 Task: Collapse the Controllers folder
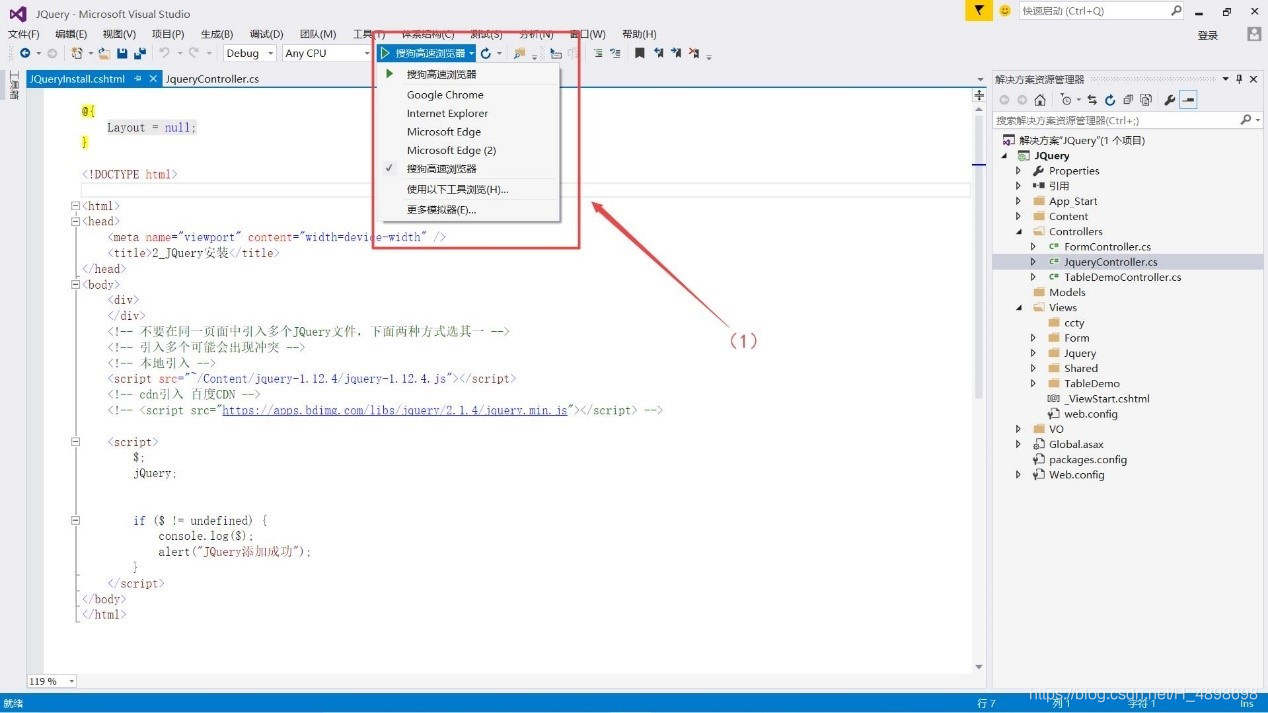click(x=1019, y=231)
